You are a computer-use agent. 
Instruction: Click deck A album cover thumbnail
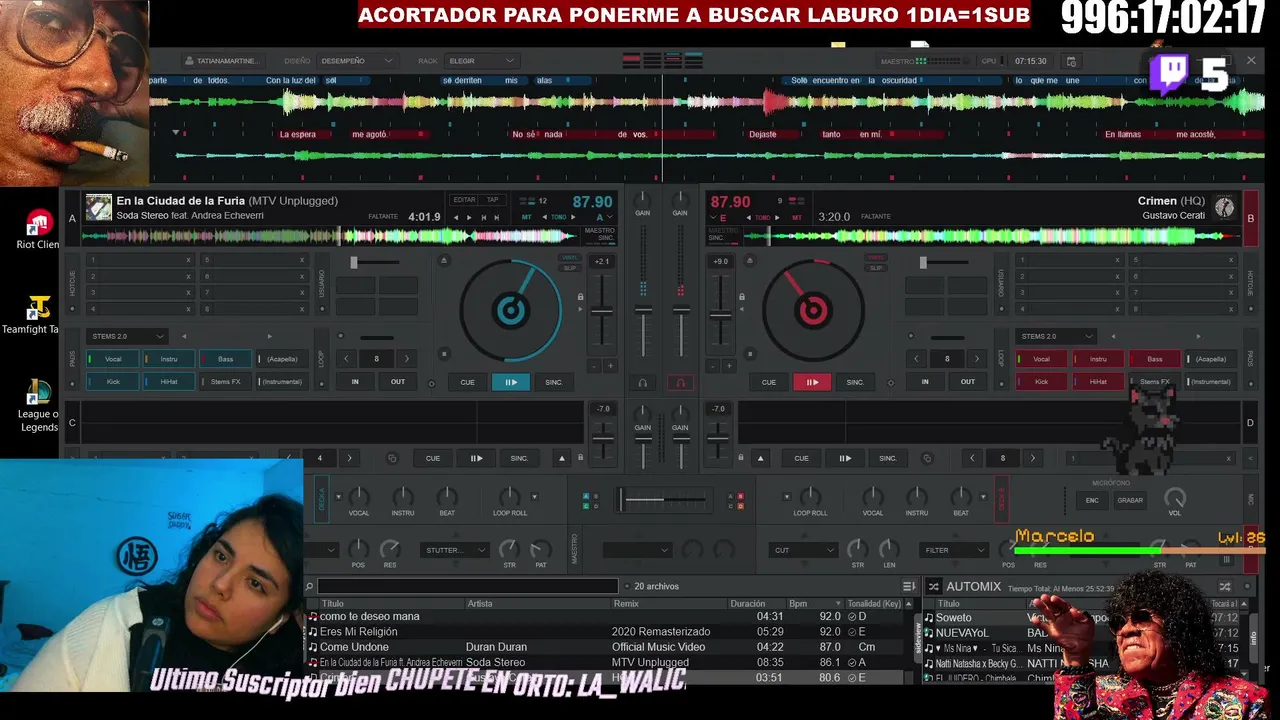coord(98,207)
